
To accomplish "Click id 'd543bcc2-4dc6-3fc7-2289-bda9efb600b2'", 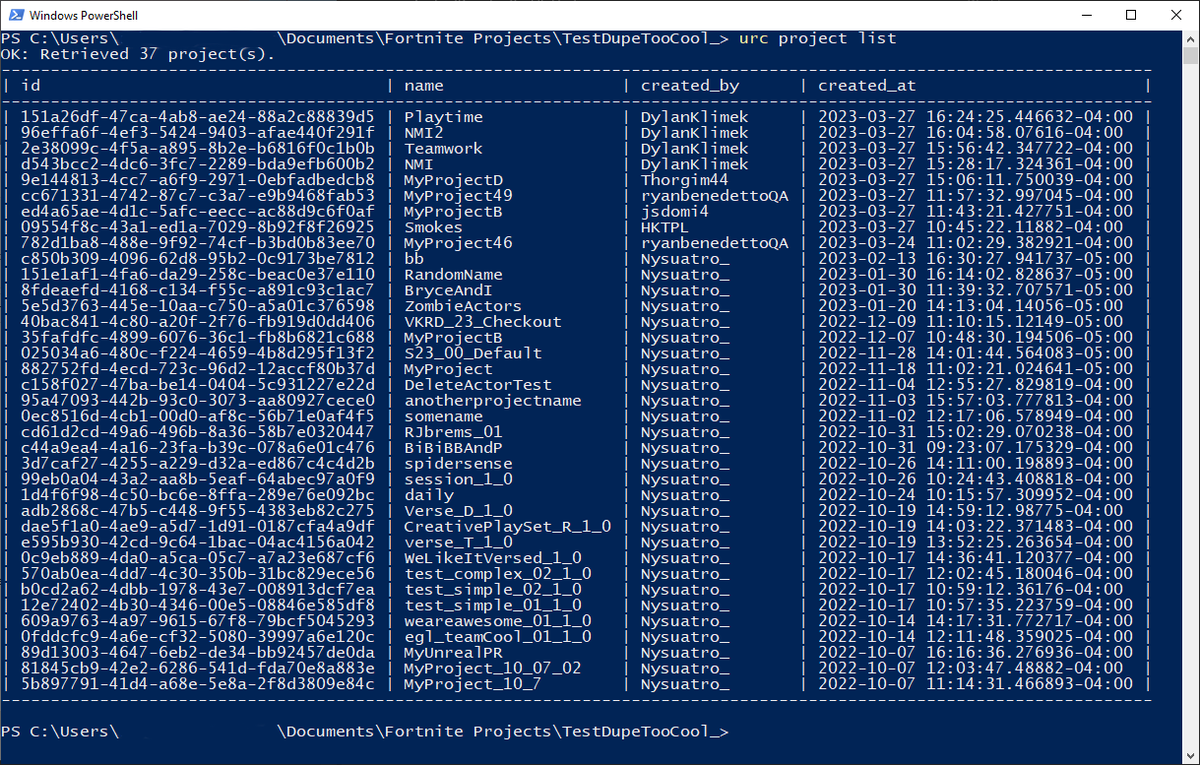I will 198,164.
